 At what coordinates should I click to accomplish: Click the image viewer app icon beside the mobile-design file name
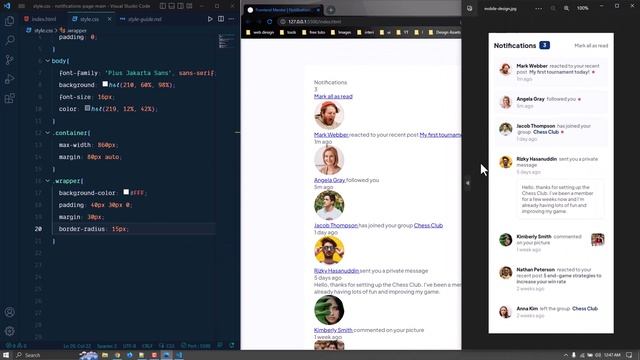pyautogui.click(x=469, y=8)
